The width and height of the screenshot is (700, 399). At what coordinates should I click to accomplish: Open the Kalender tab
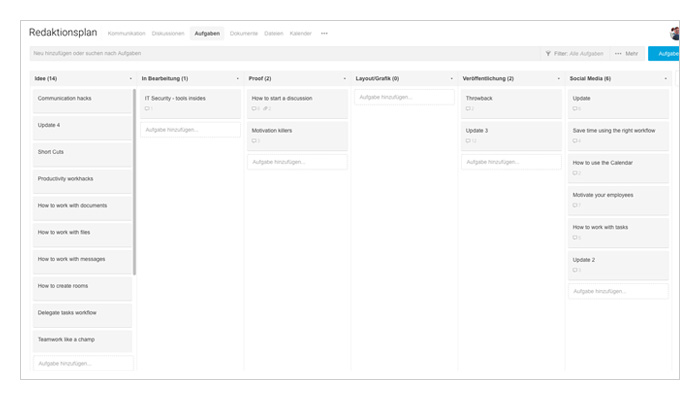pyautogui.click(x=300, y=33)
